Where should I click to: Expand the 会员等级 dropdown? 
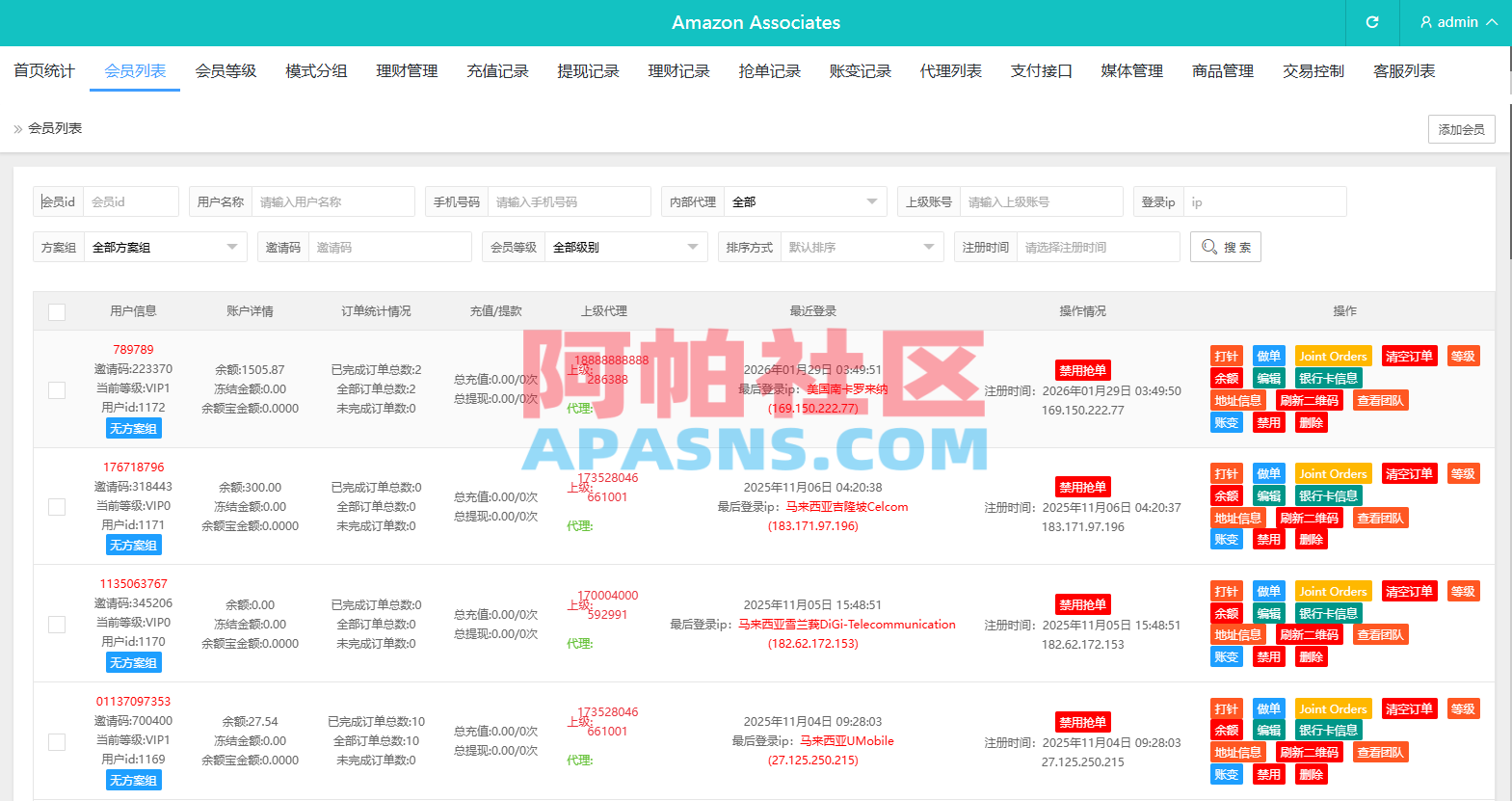[x=626, y=247]
